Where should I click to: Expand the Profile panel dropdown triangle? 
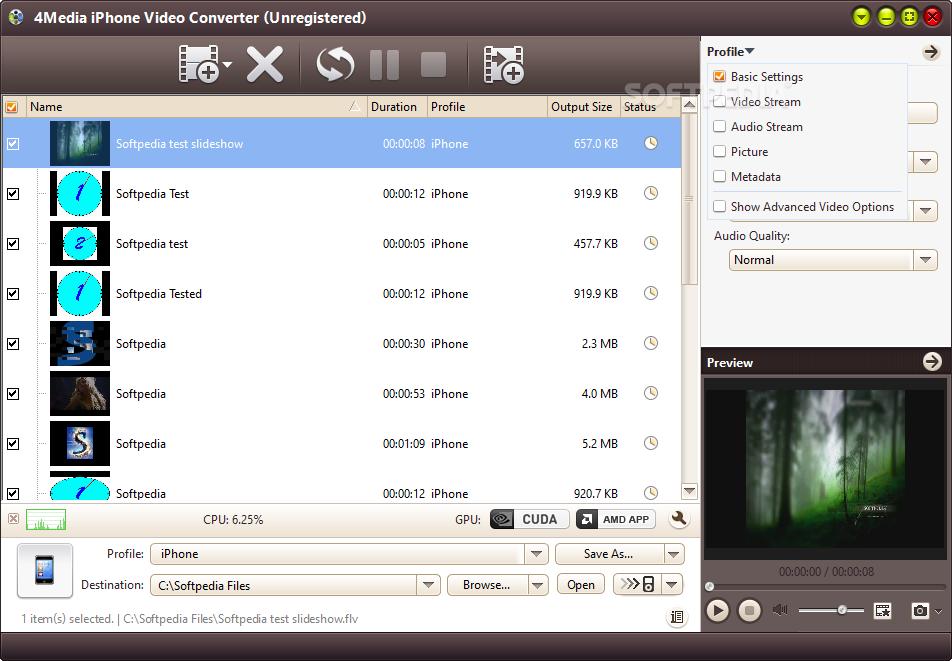tap(750, 51)
